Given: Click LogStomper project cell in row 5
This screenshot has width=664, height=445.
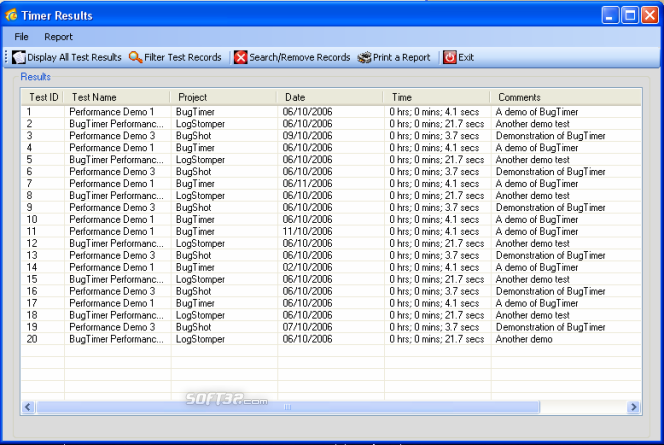Looking at the screenshot, I should pyautogui.click(x=200, y=160).
